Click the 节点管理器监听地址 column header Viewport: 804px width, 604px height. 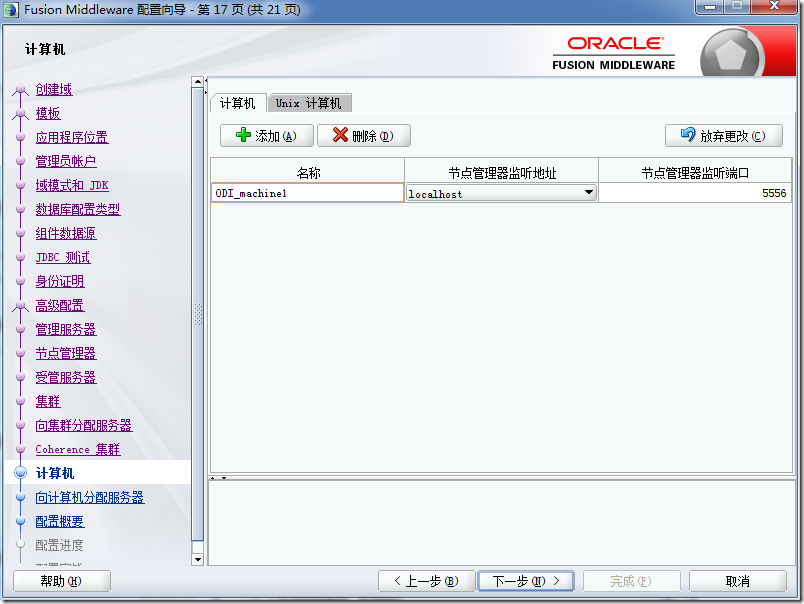pyautogui.click(x=501, y=173)
